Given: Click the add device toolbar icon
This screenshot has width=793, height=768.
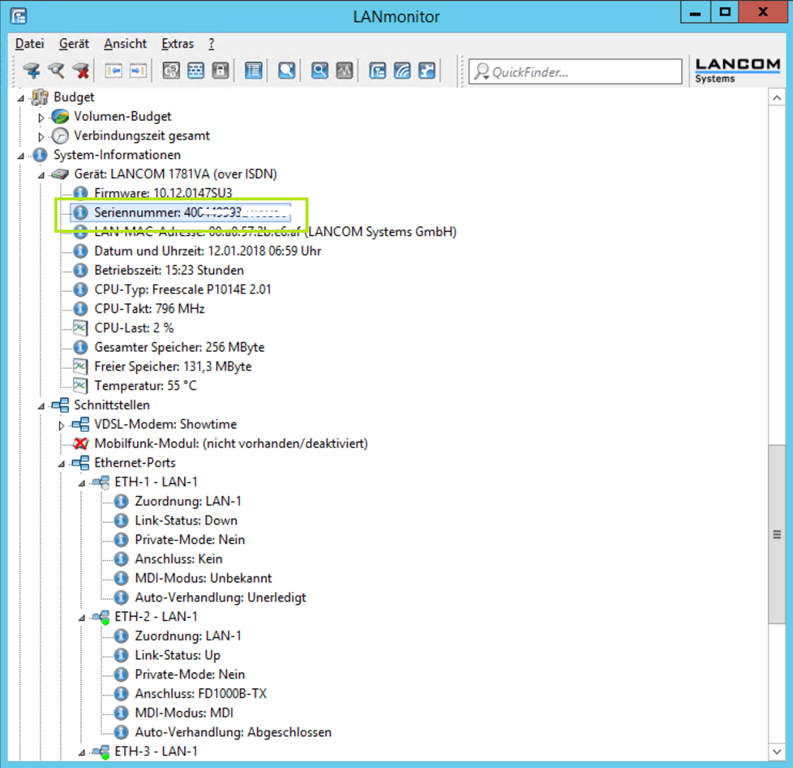Looking at the screenshot, I should tap(32, 71).
